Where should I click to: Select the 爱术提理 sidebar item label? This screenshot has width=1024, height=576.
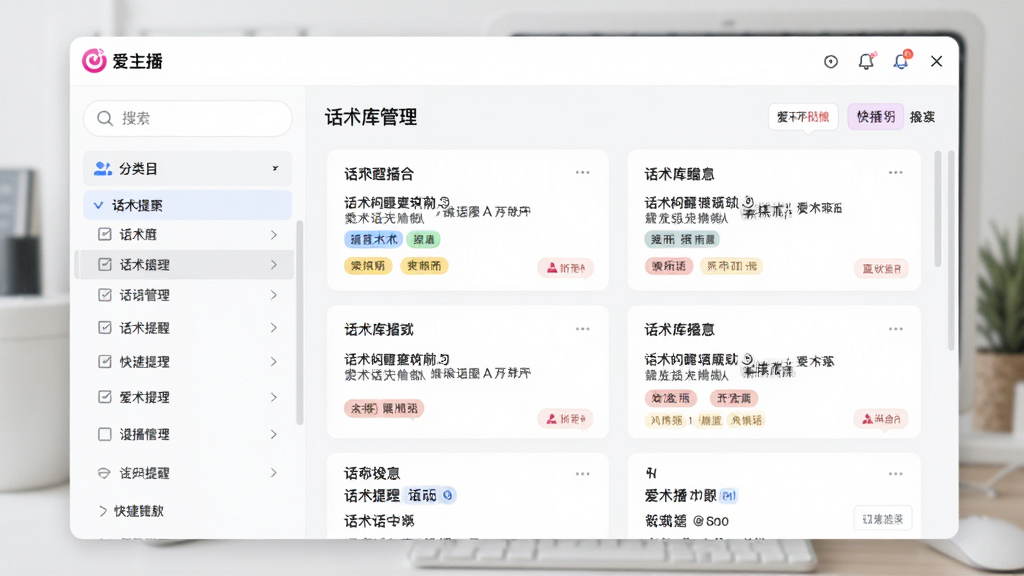pyautogui.click(x=144, y=397)
